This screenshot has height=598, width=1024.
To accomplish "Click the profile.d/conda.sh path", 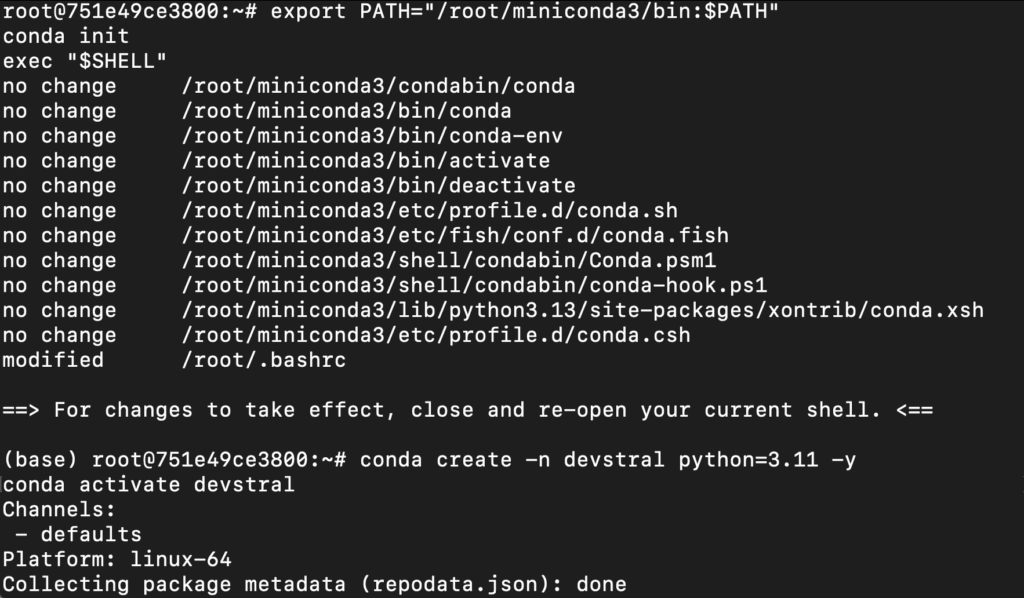I will (x=429, y=210).
